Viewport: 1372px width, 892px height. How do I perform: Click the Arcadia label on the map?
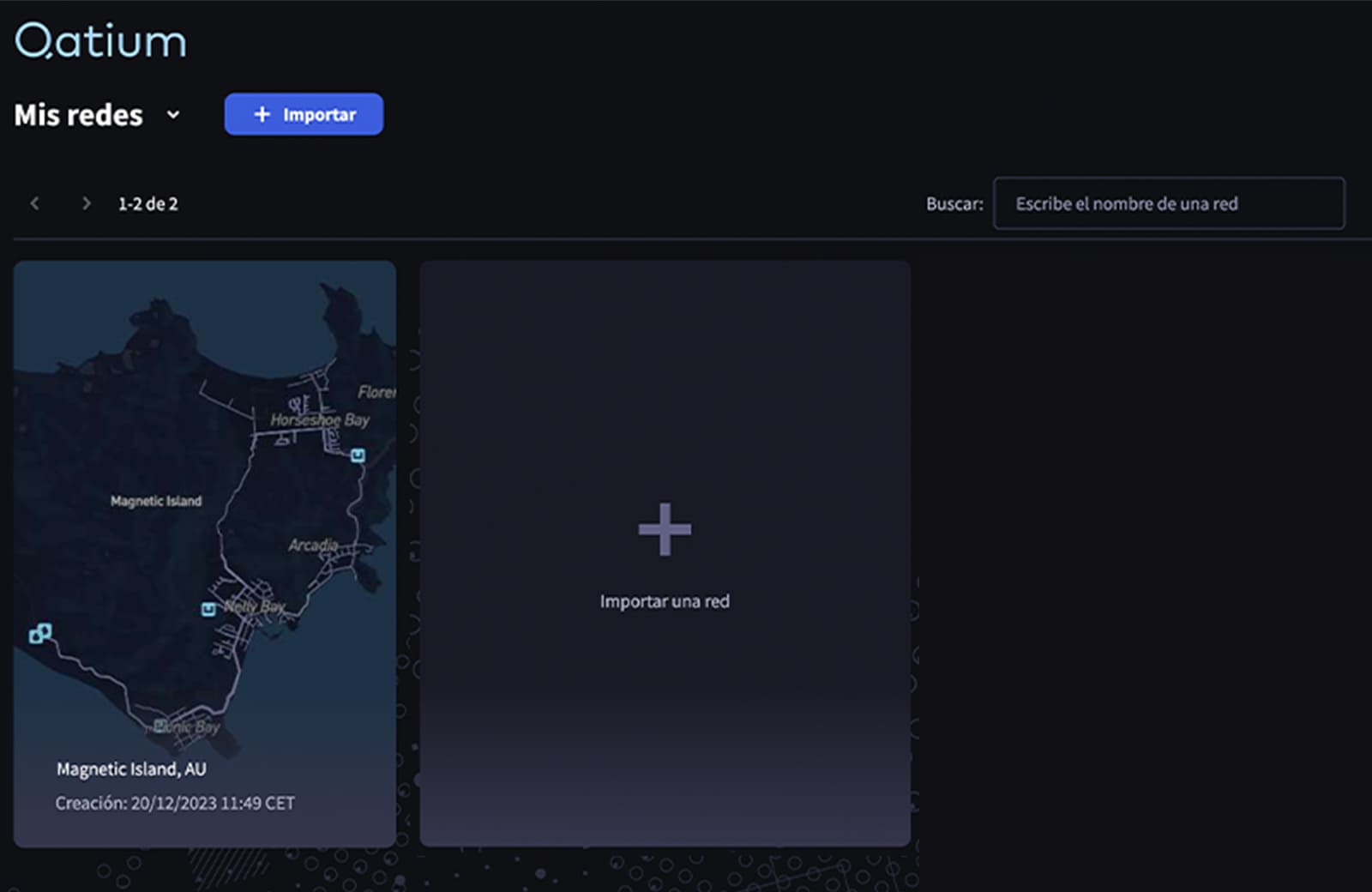[x=313, y=545]
